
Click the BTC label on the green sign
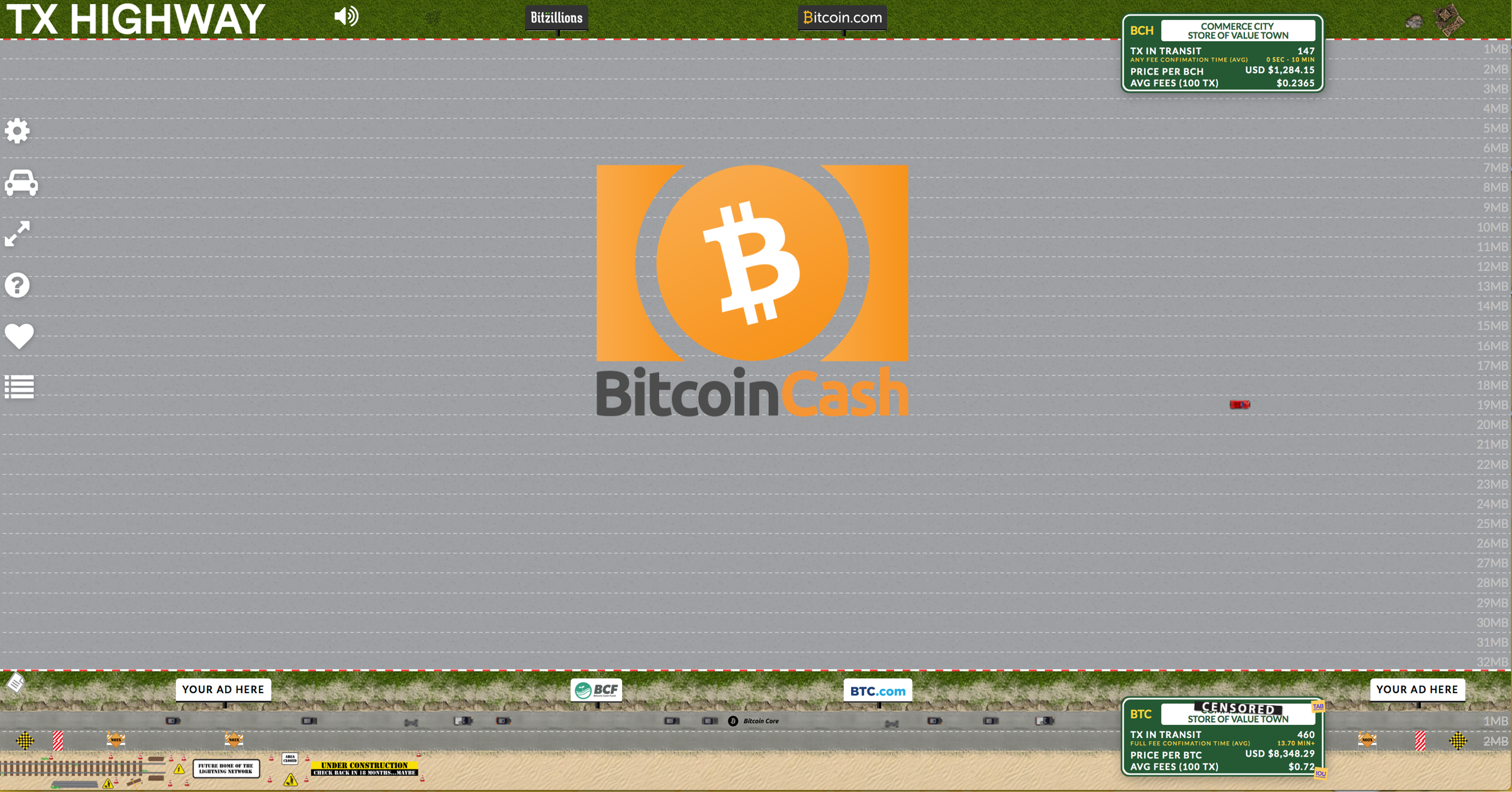click(1141, 714)
